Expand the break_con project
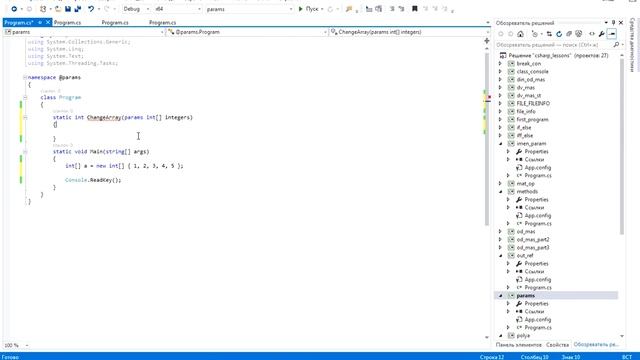The width and height of the screenshot is (640, 360). 500,63
